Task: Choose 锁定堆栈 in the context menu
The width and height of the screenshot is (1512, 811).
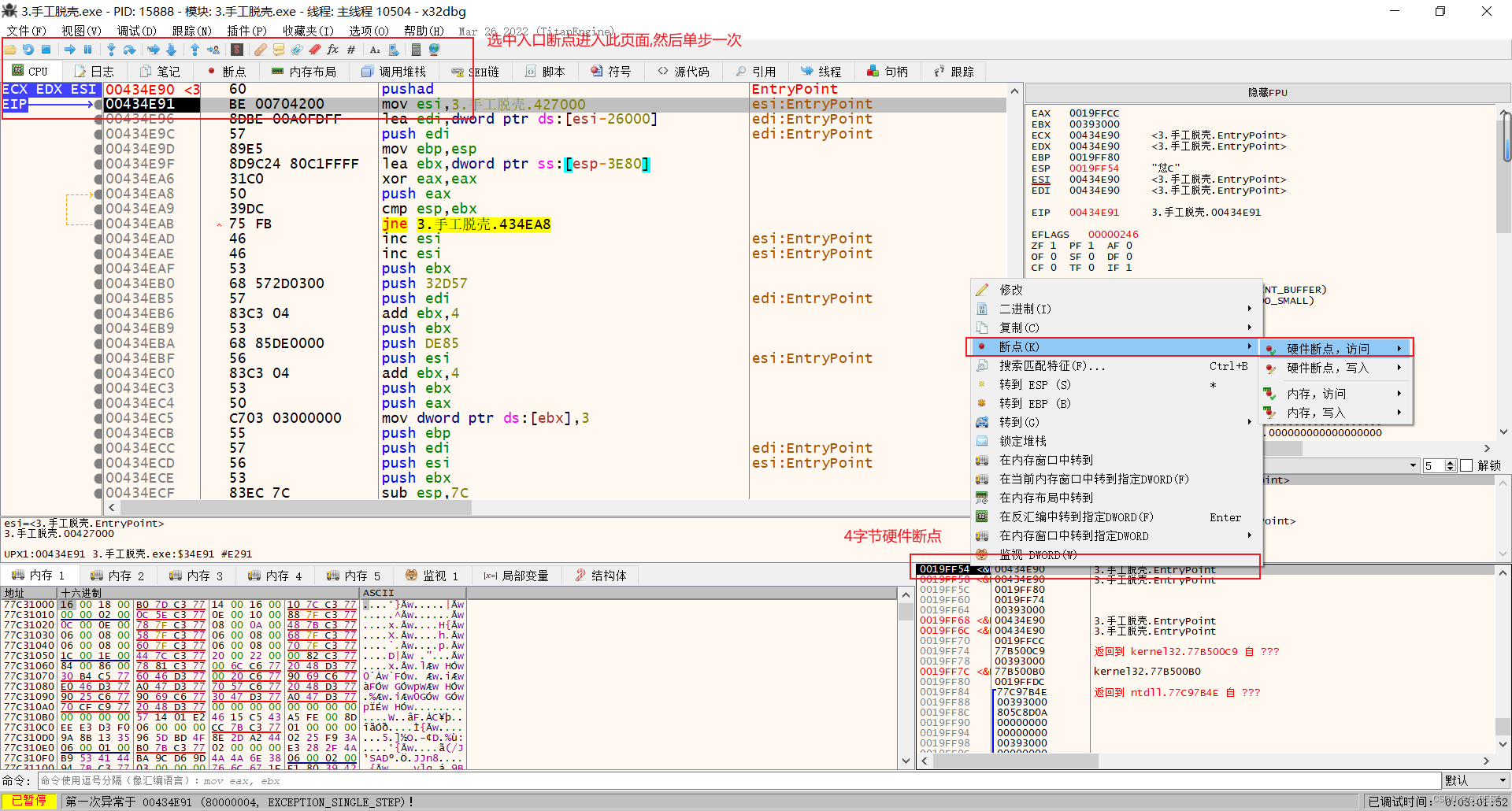Action: (1116, 441)
